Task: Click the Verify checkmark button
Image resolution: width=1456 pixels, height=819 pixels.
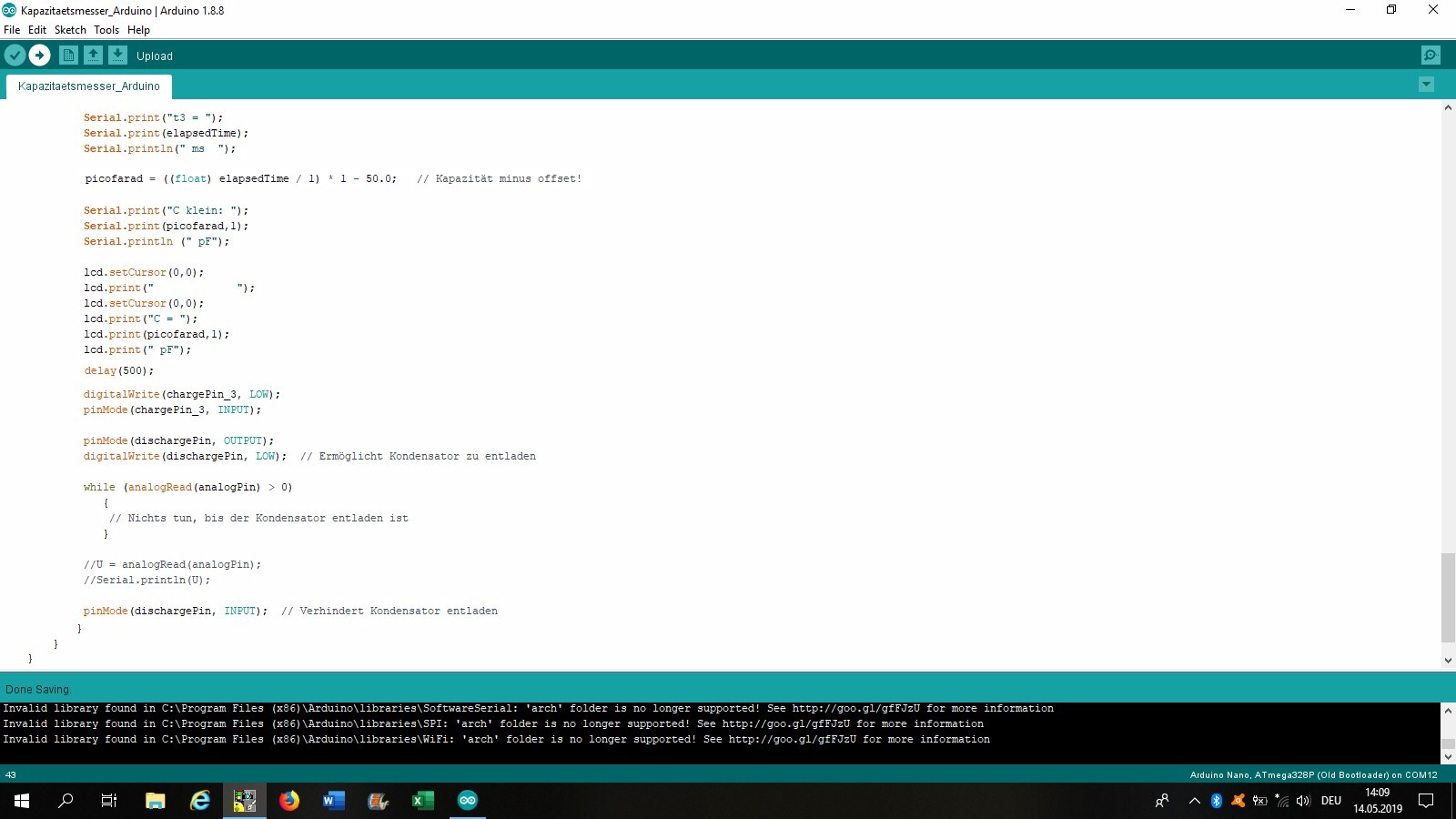Action: [15, 56]
